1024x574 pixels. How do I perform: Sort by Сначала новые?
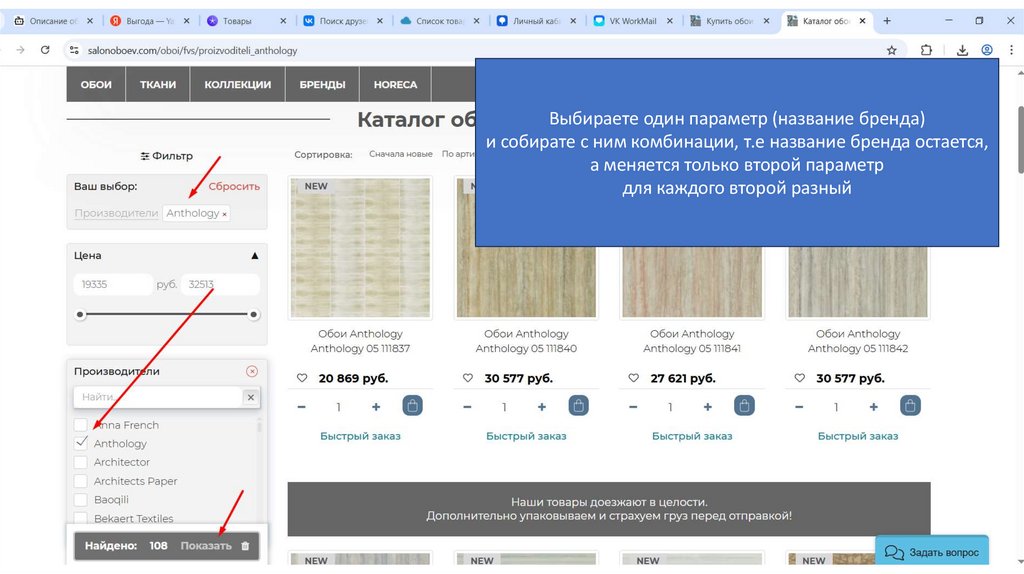click(400, 154)
